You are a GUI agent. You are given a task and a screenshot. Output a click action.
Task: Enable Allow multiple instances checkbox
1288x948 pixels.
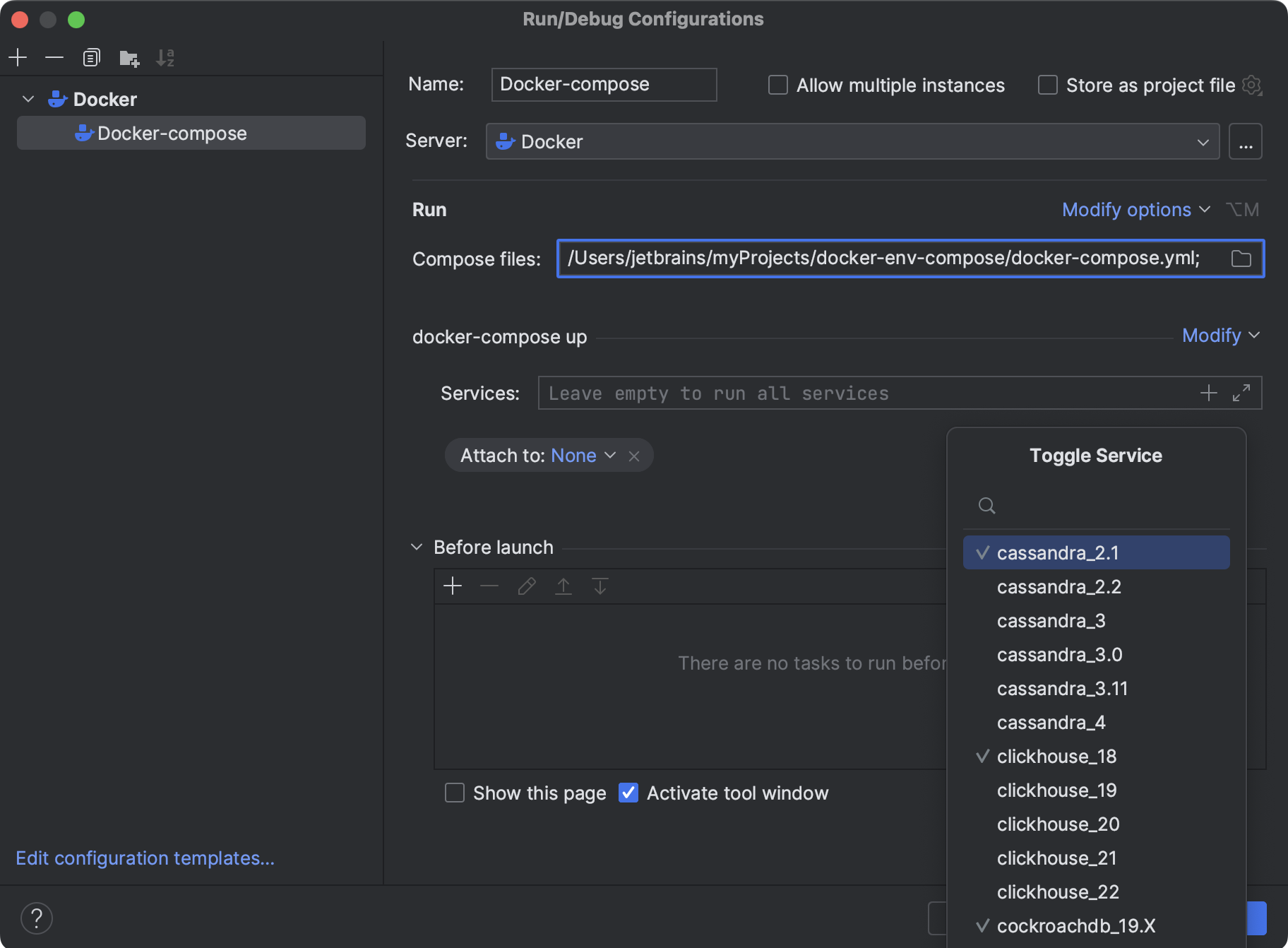[x=778, y=85]
